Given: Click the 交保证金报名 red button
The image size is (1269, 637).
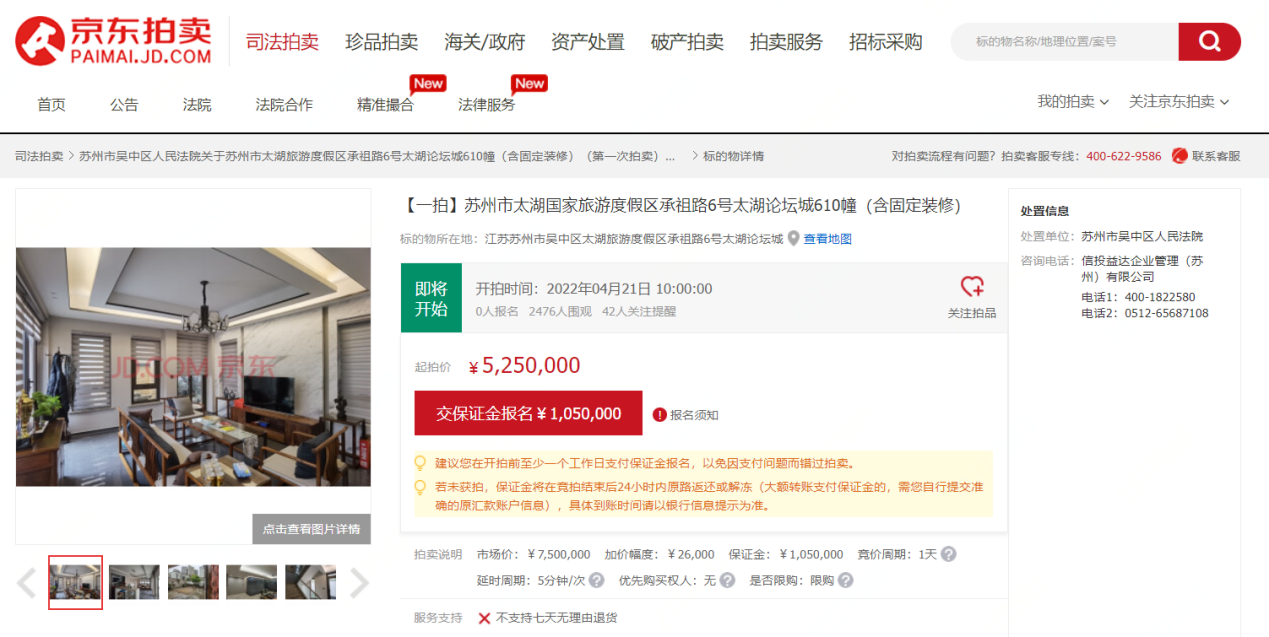Looking at the screenshot, I should click(528, 413).
